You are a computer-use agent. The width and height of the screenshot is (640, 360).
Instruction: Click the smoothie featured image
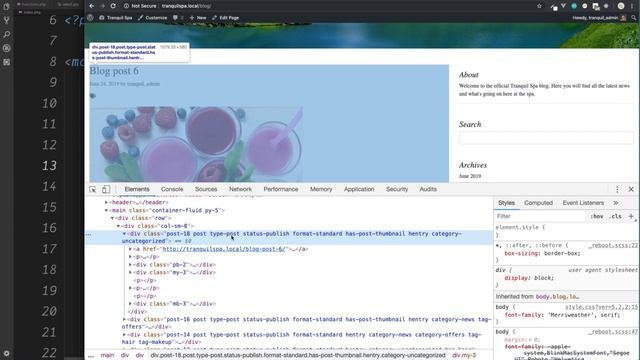pos(196,144)
